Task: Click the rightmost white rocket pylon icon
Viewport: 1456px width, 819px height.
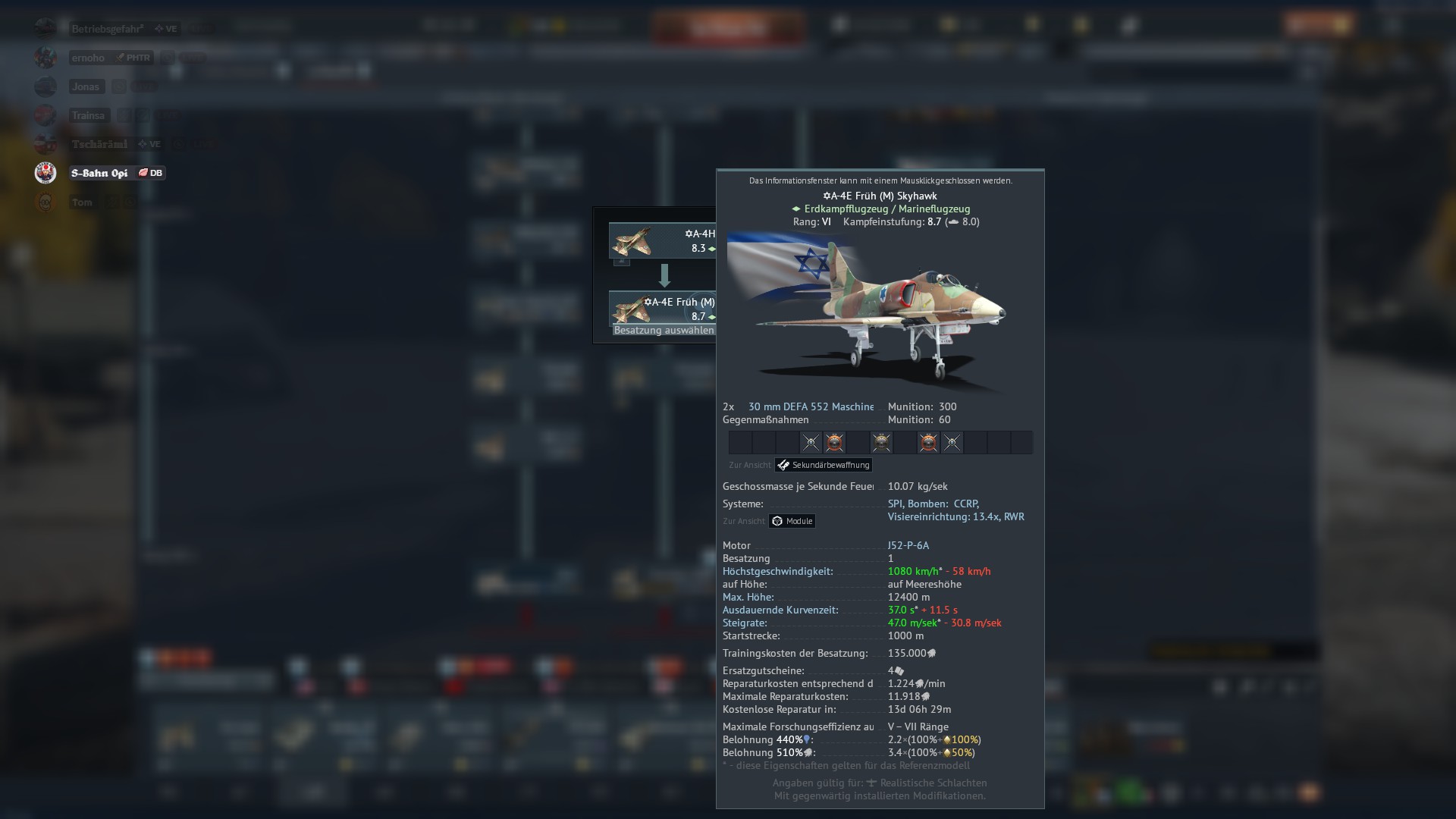Action: point(952,442)
